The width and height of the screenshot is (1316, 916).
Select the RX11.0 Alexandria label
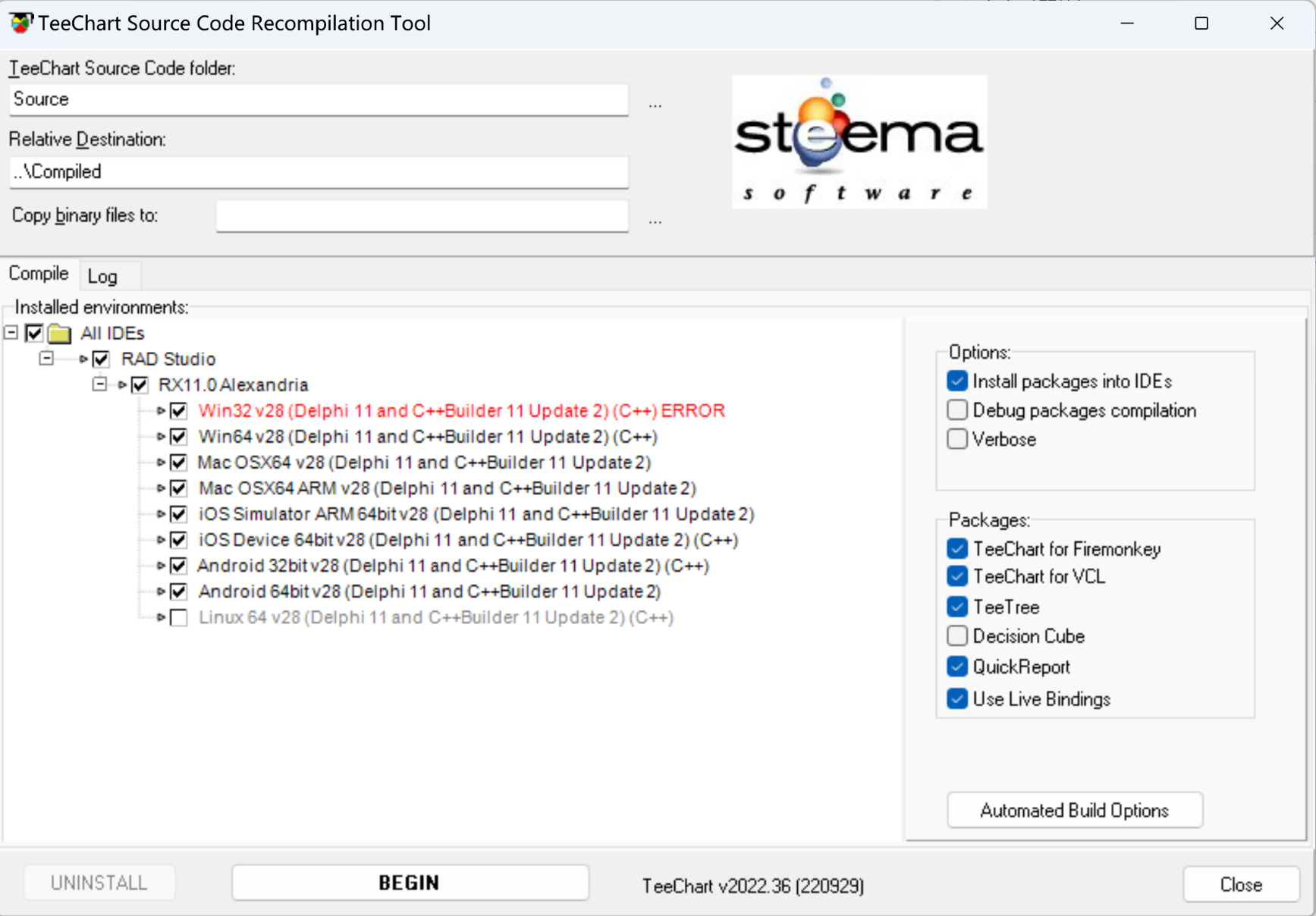(233, 384)
